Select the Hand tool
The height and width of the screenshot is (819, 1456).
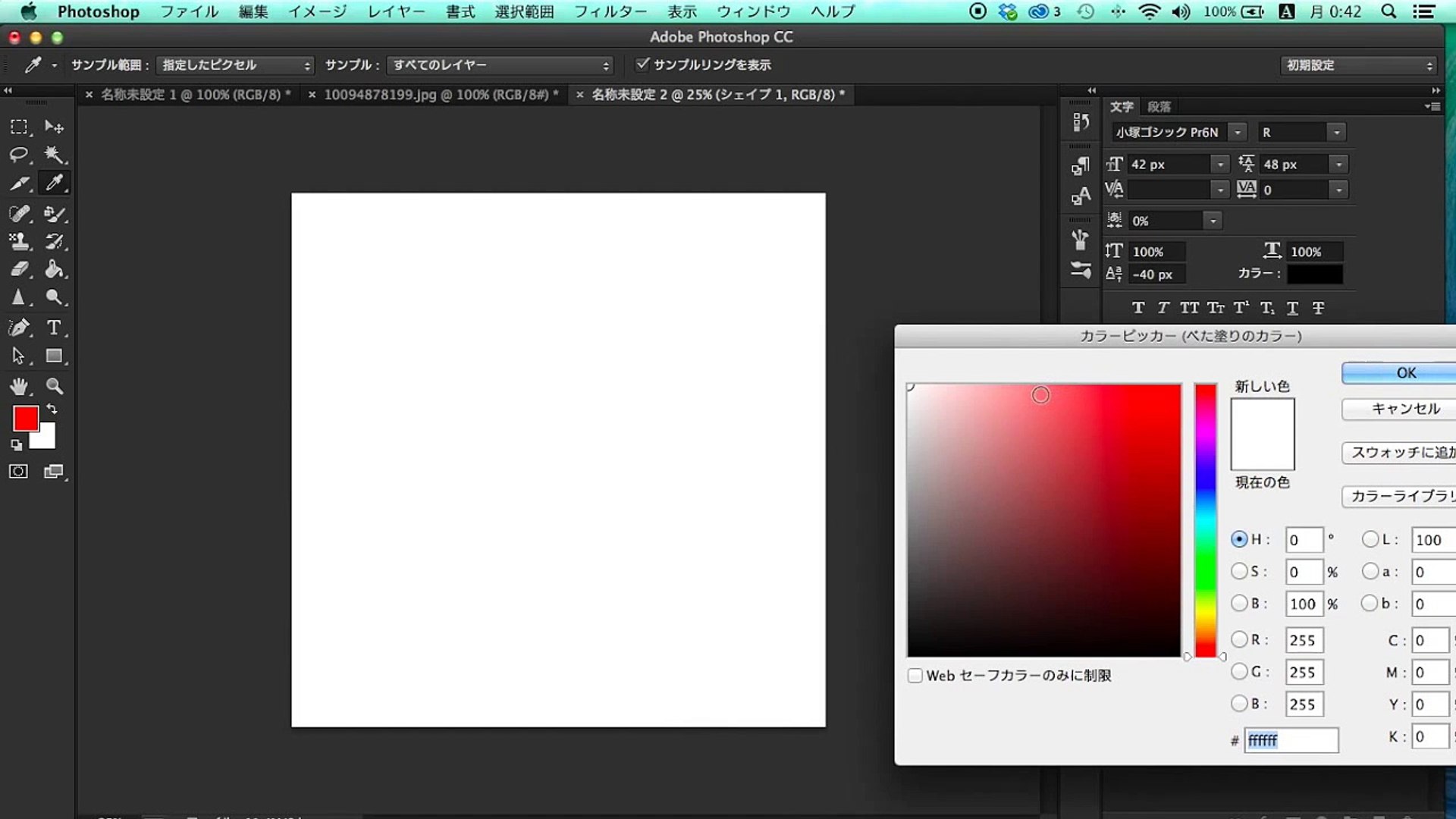(x=18, y=386)
